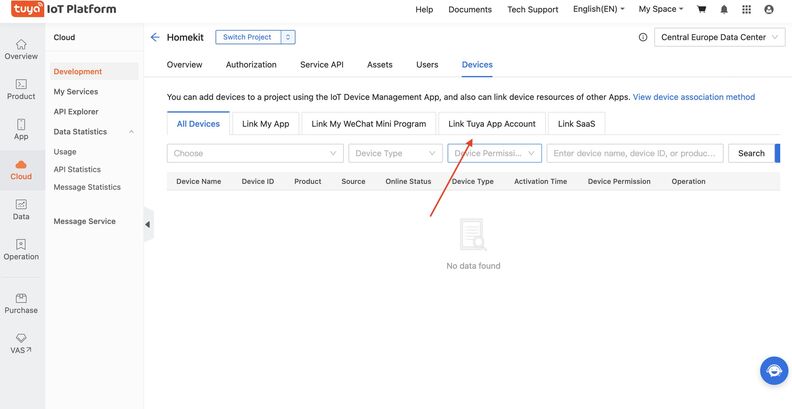Click the user profile avatar icon
The width and height of the screenshot is (792, 409).
point(769,9)
